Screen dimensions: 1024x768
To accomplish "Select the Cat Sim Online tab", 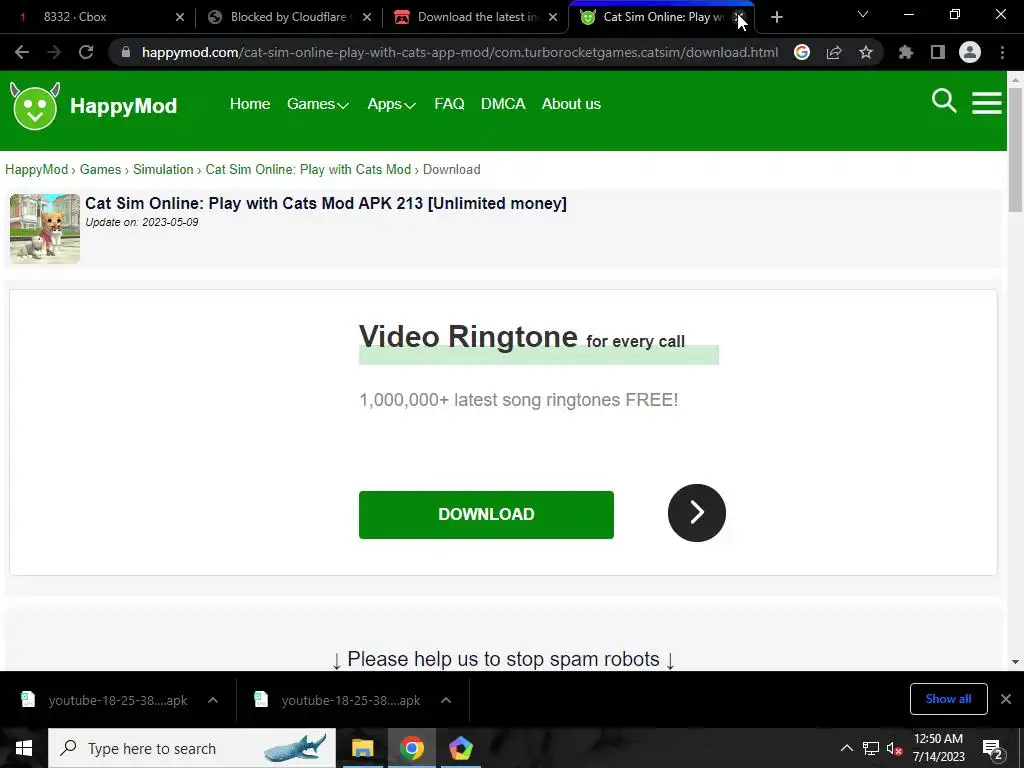I will pyautogui.click(x=661, y=18).
